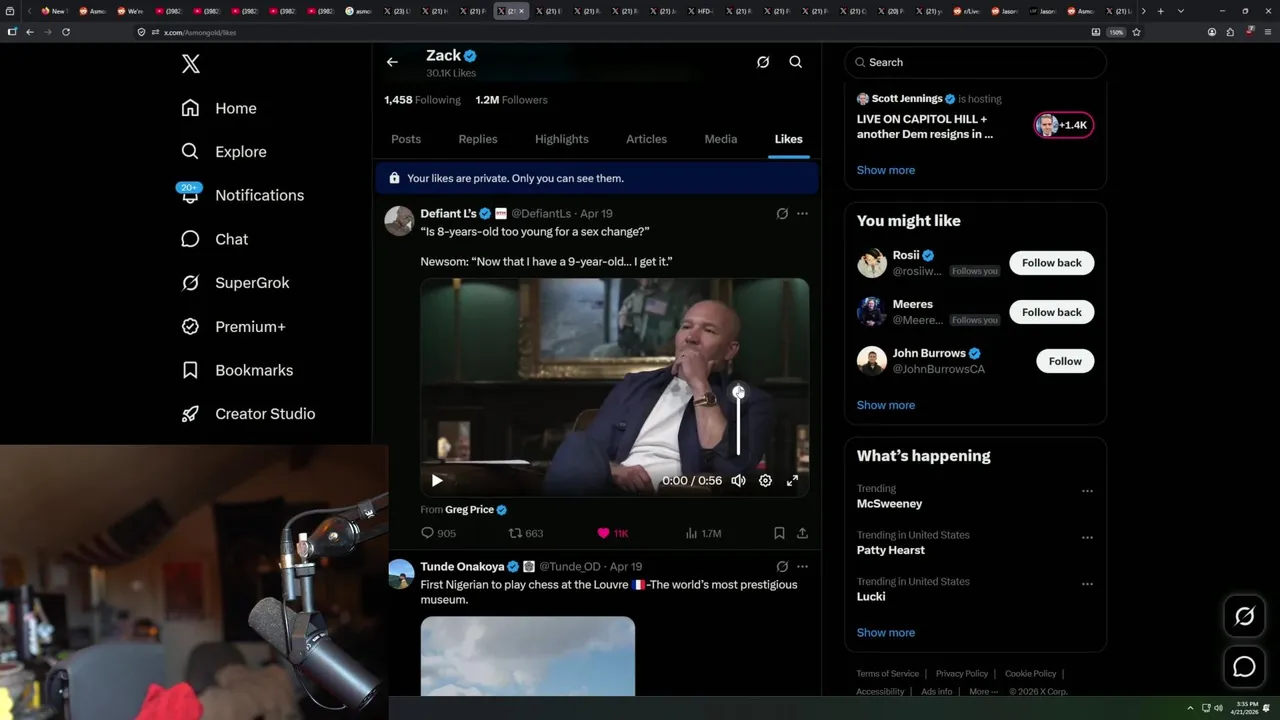Click Grok icon on Defiant L's post
This screenshot has width=1280, height=720.
[782, 214]
